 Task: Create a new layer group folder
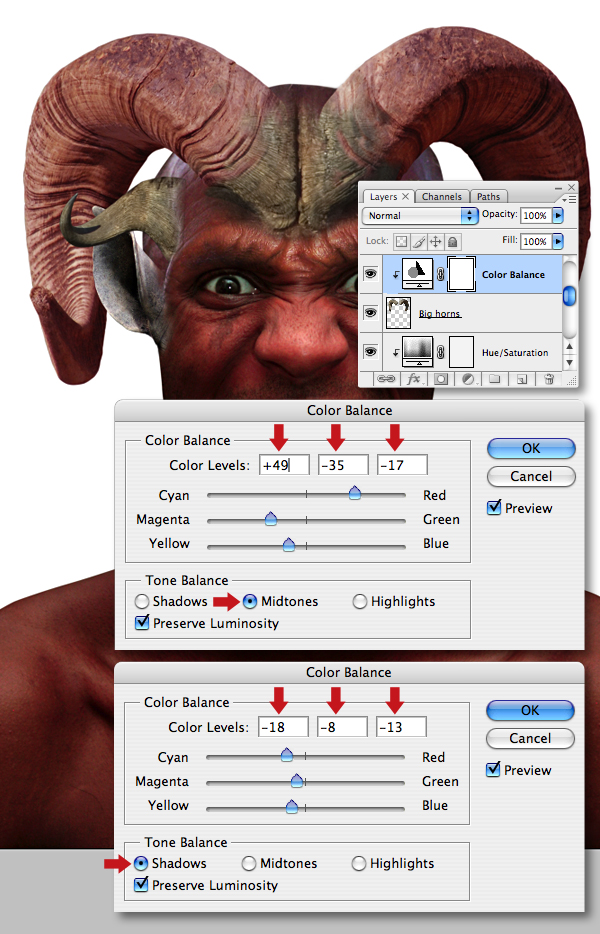click(495, 379)
